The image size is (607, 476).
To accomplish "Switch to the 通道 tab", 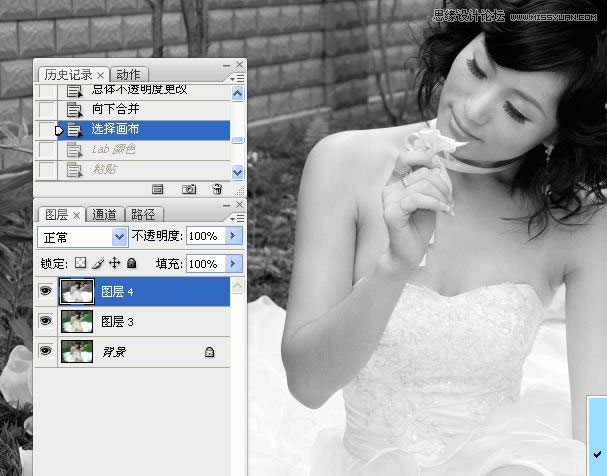I will (x=105, y=214).
